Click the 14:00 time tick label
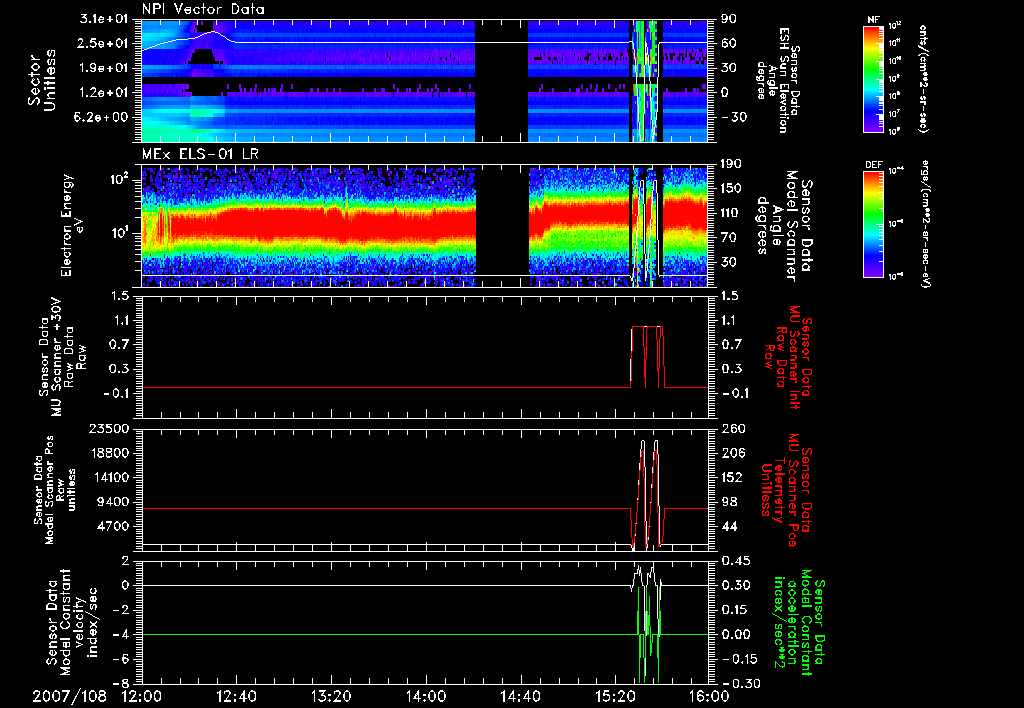The width and height of the screenshot is (1024, 708). (x=426, y=696)
